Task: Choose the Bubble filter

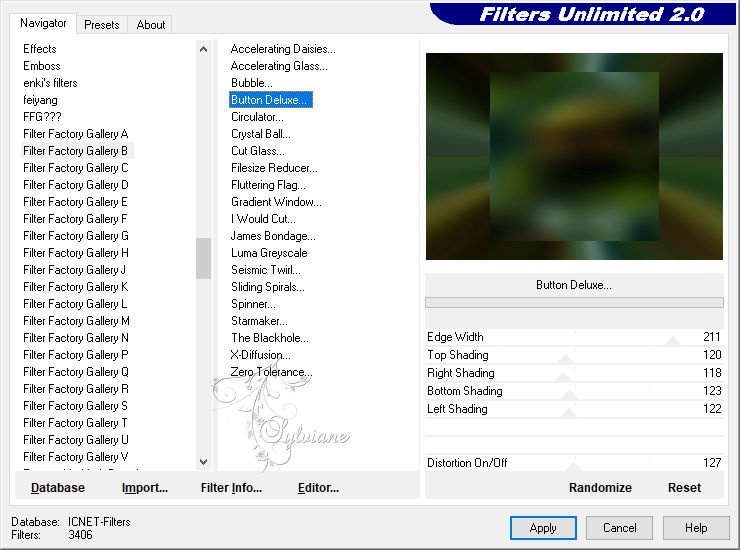Action: coord(252,83)
